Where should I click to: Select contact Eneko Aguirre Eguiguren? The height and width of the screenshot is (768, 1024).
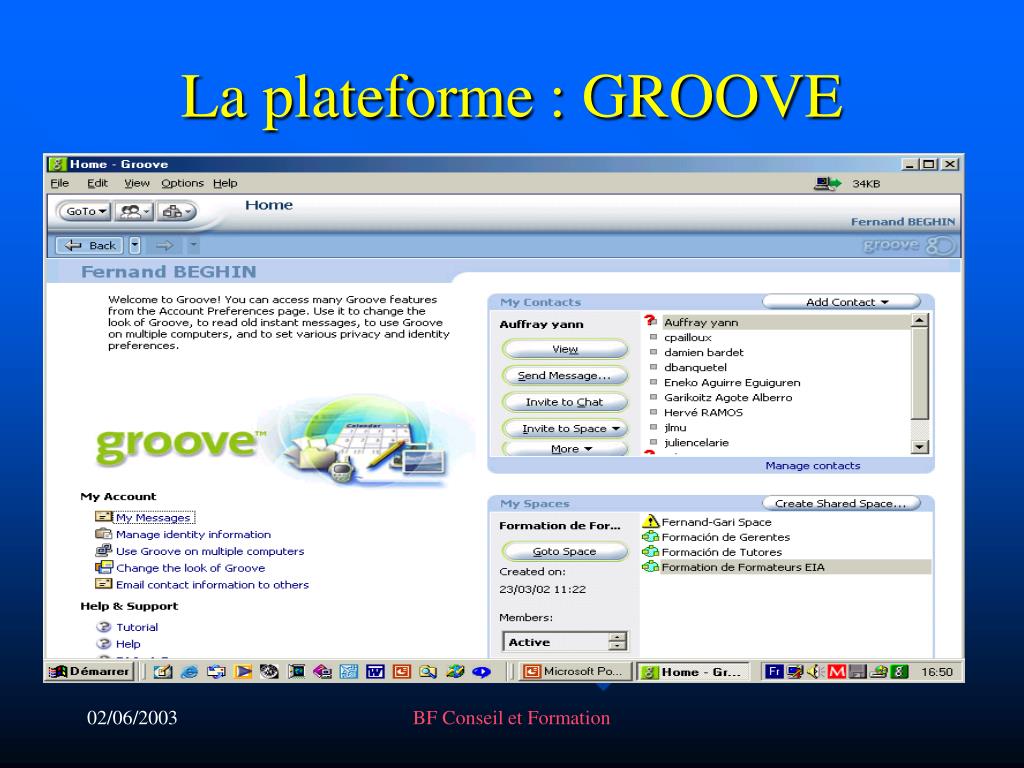click(731, 382)
